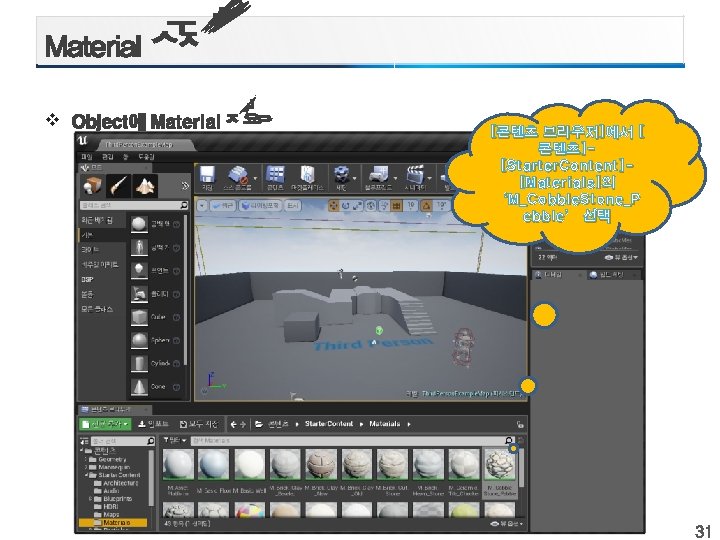Click content browser forward arrow

pos(243,424)
